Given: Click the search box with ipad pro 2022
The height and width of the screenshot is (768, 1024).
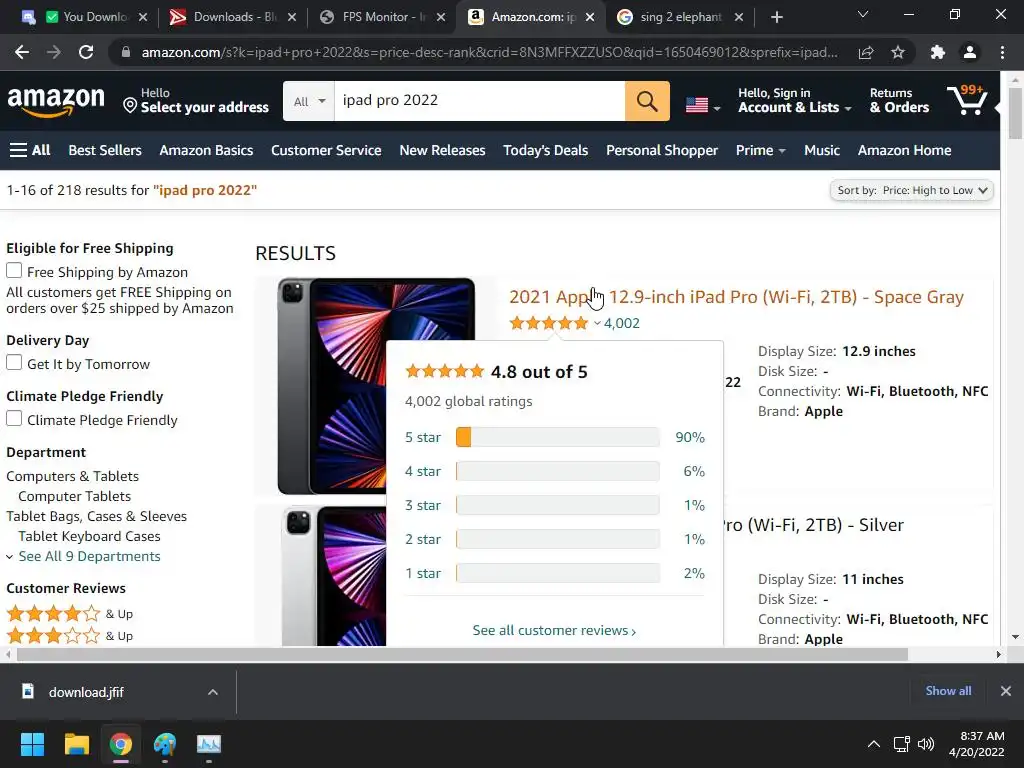Looking at the screenshot, I should point(479,101).
